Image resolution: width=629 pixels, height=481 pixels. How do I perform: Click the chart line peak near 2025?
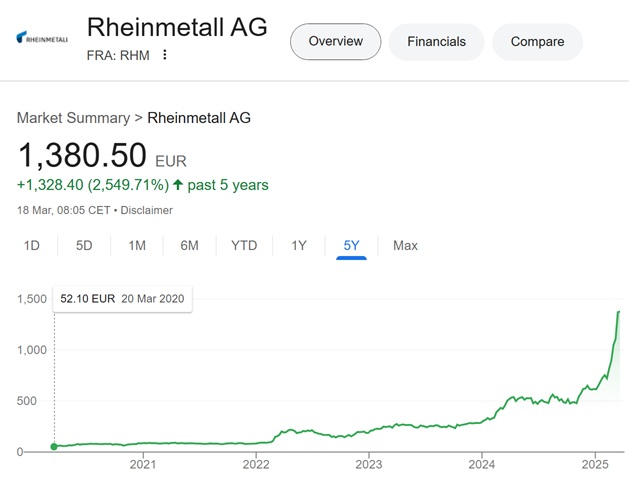point(619,312)
